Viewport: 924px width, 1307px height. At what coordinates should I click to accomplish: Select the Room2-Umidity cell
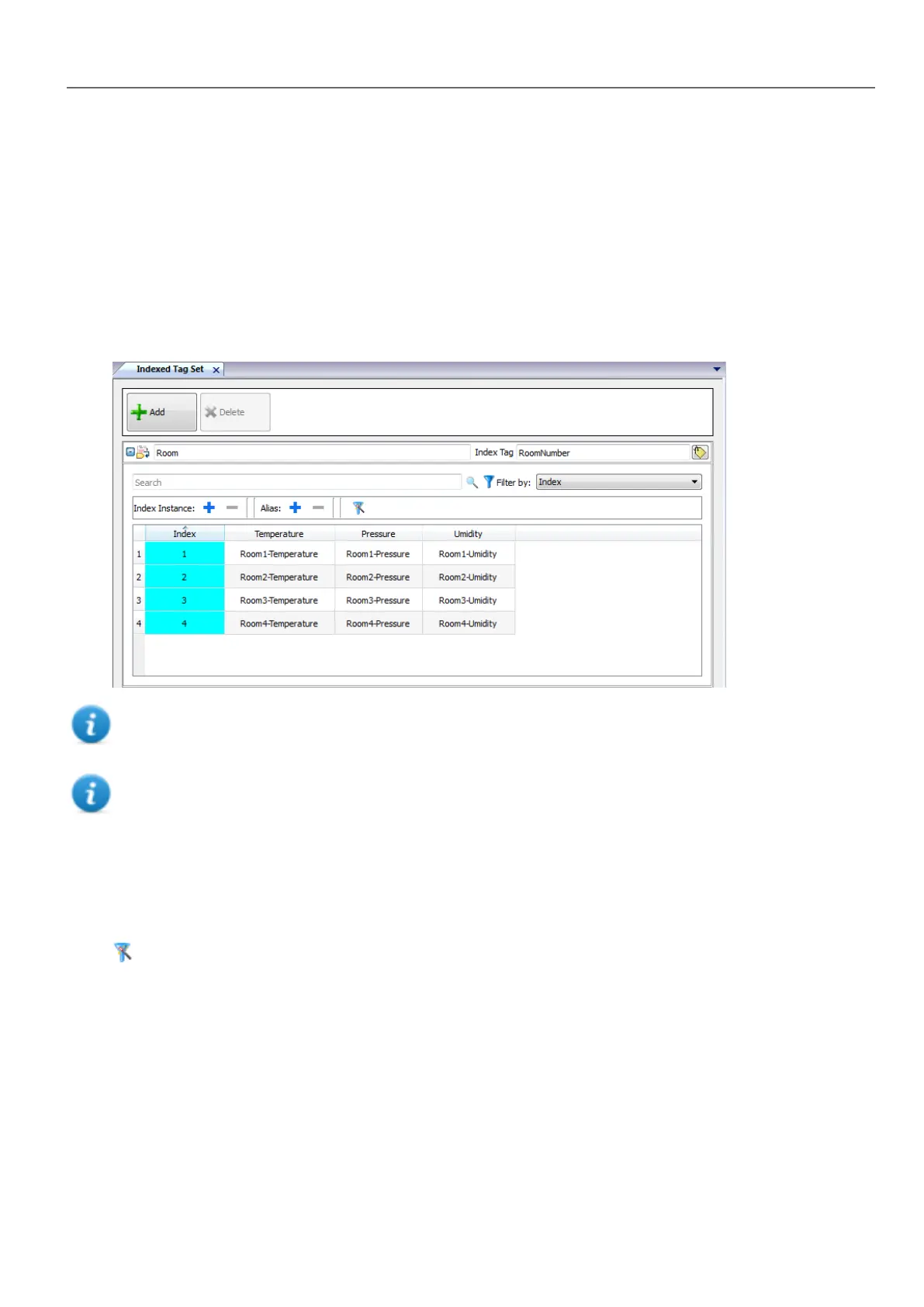point(469,577)
